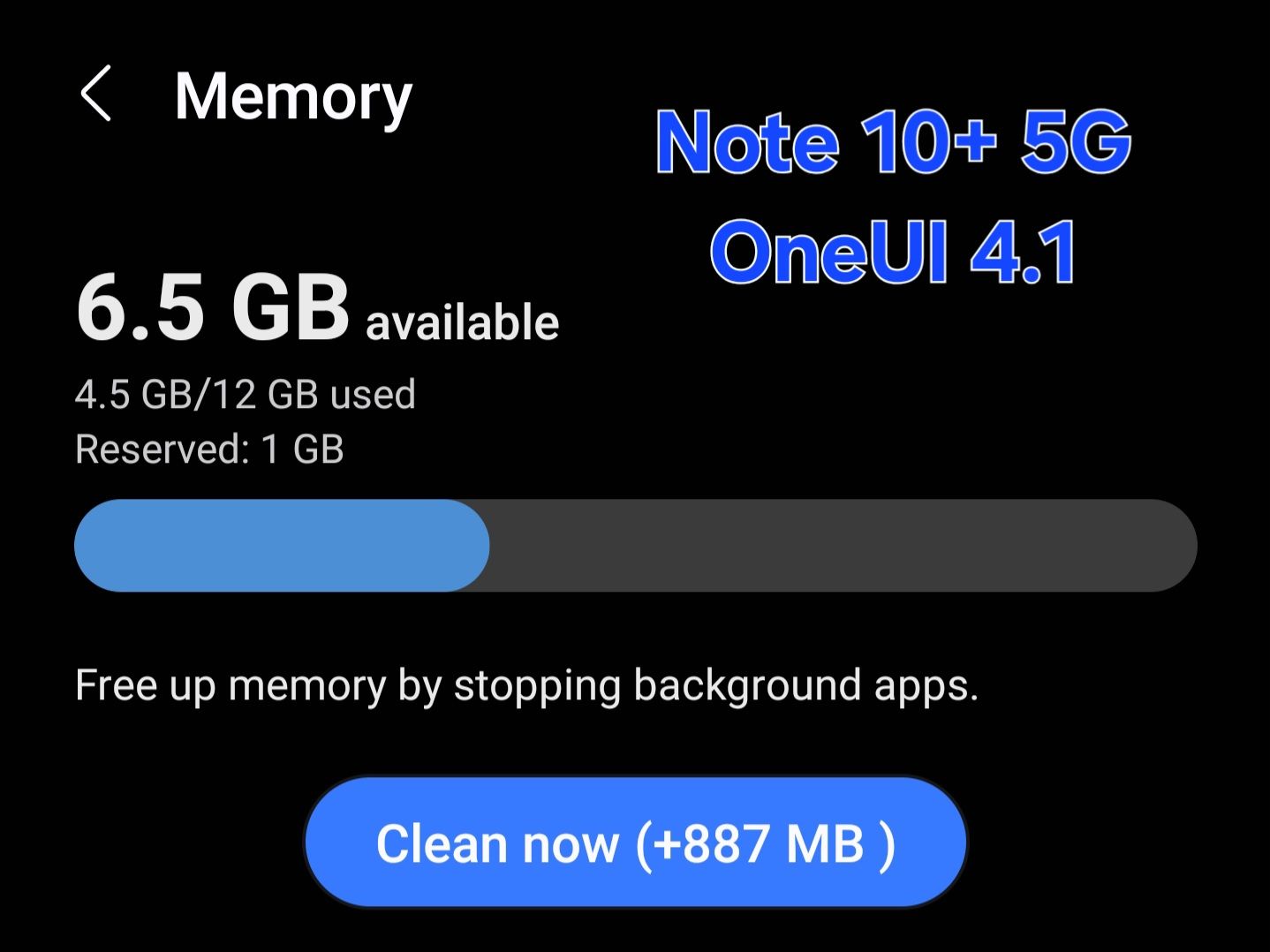1270x952 pixels.
Task: Click the 4.1 version number in overlay
Action: [1023, 253]
